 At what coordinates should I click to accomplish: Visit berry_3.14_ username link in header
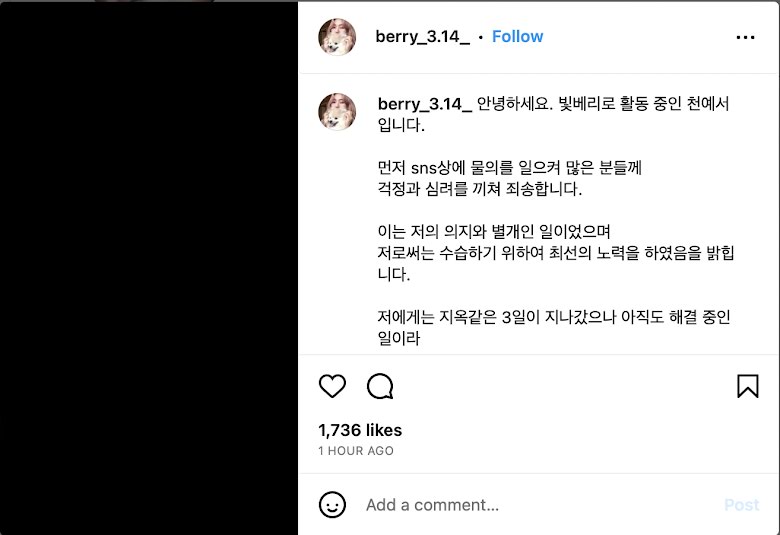[422, 37]
